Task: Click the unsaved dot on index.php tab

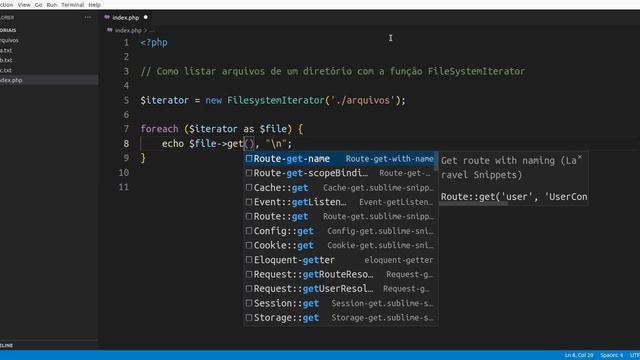Action: (146, 18)
